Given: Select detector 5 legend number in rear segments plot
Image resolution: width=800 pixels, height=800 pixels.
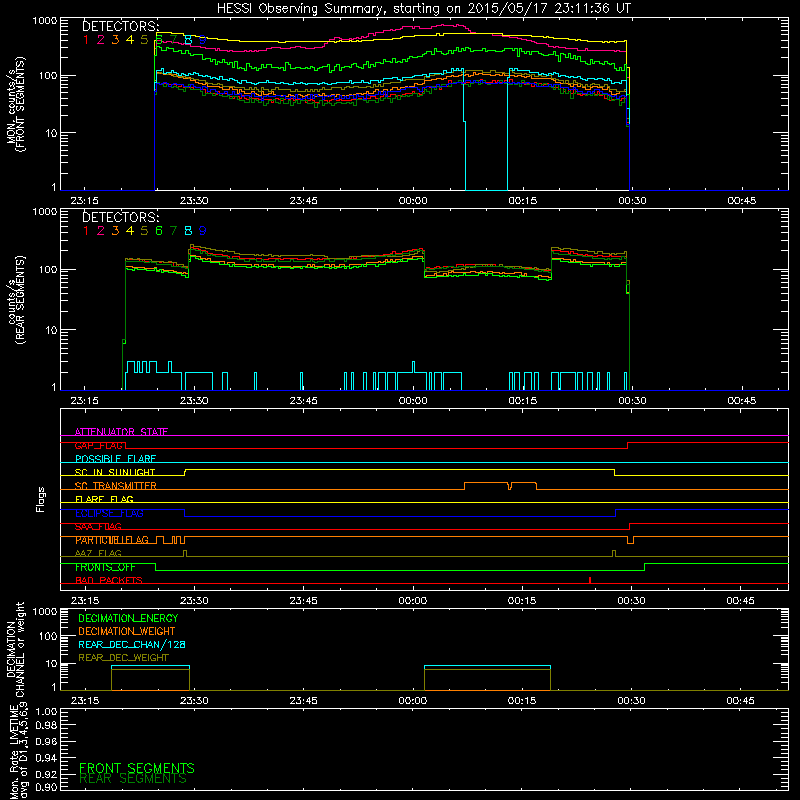Looking at the screenshot, I should tap(144, 231).
